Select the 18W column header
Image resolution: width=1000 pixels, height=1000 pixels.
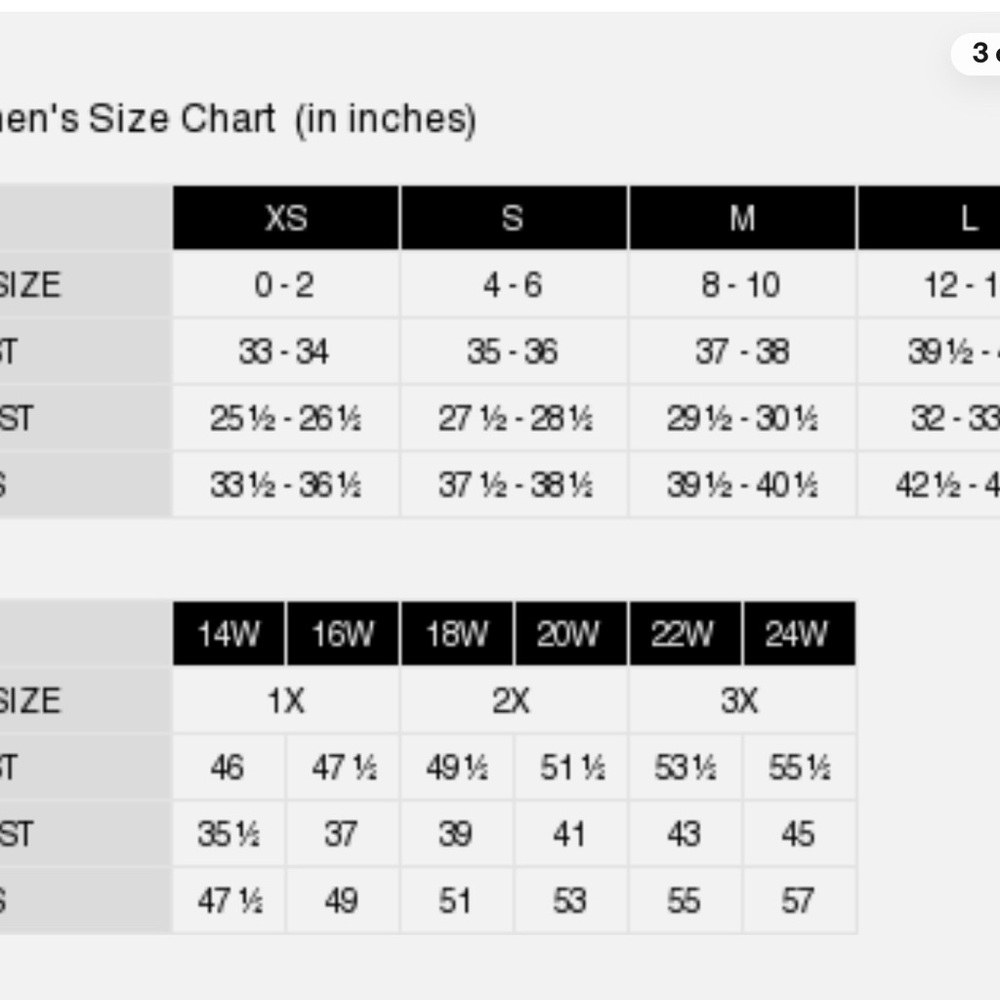click(x=457, y=633)
